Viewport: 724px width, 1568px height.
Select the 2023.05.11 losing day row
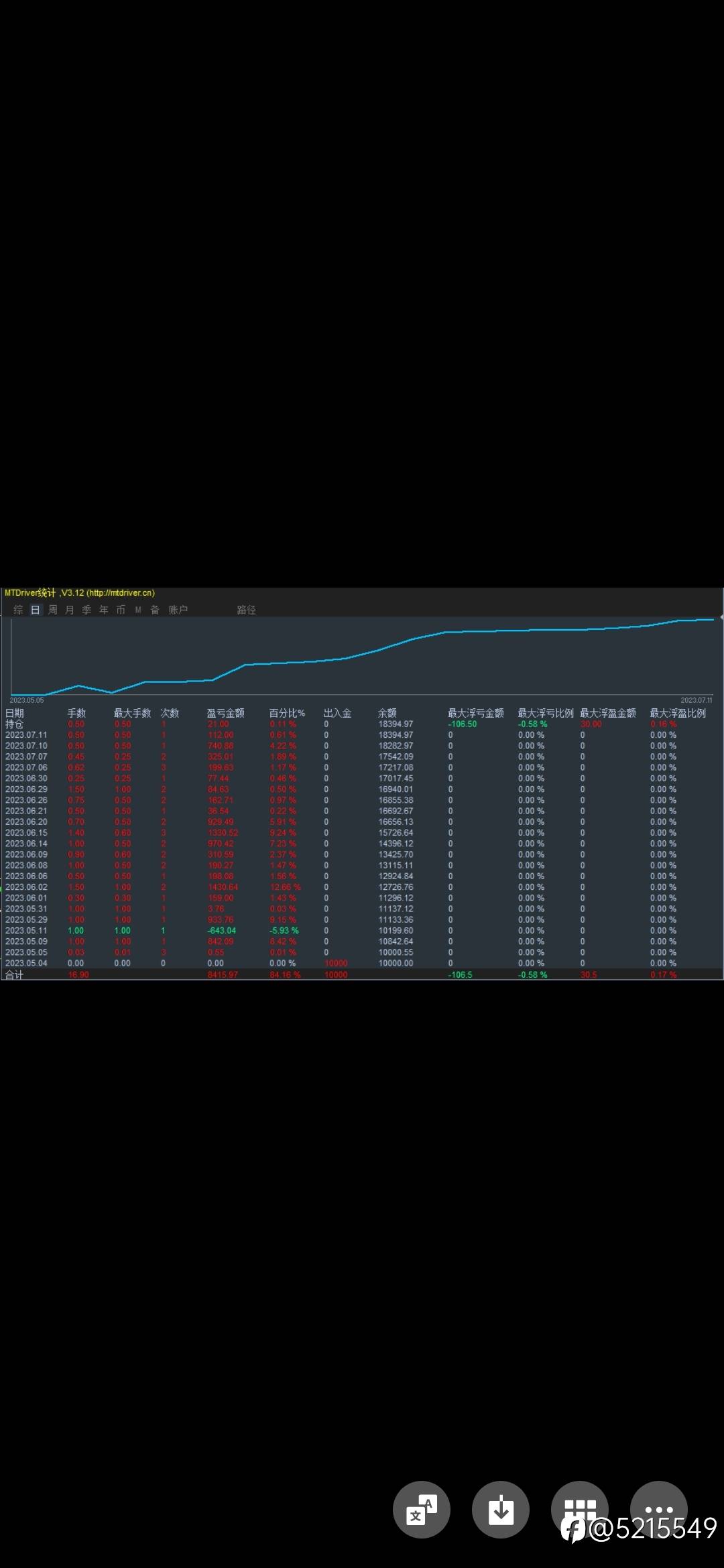coord(362,931)
